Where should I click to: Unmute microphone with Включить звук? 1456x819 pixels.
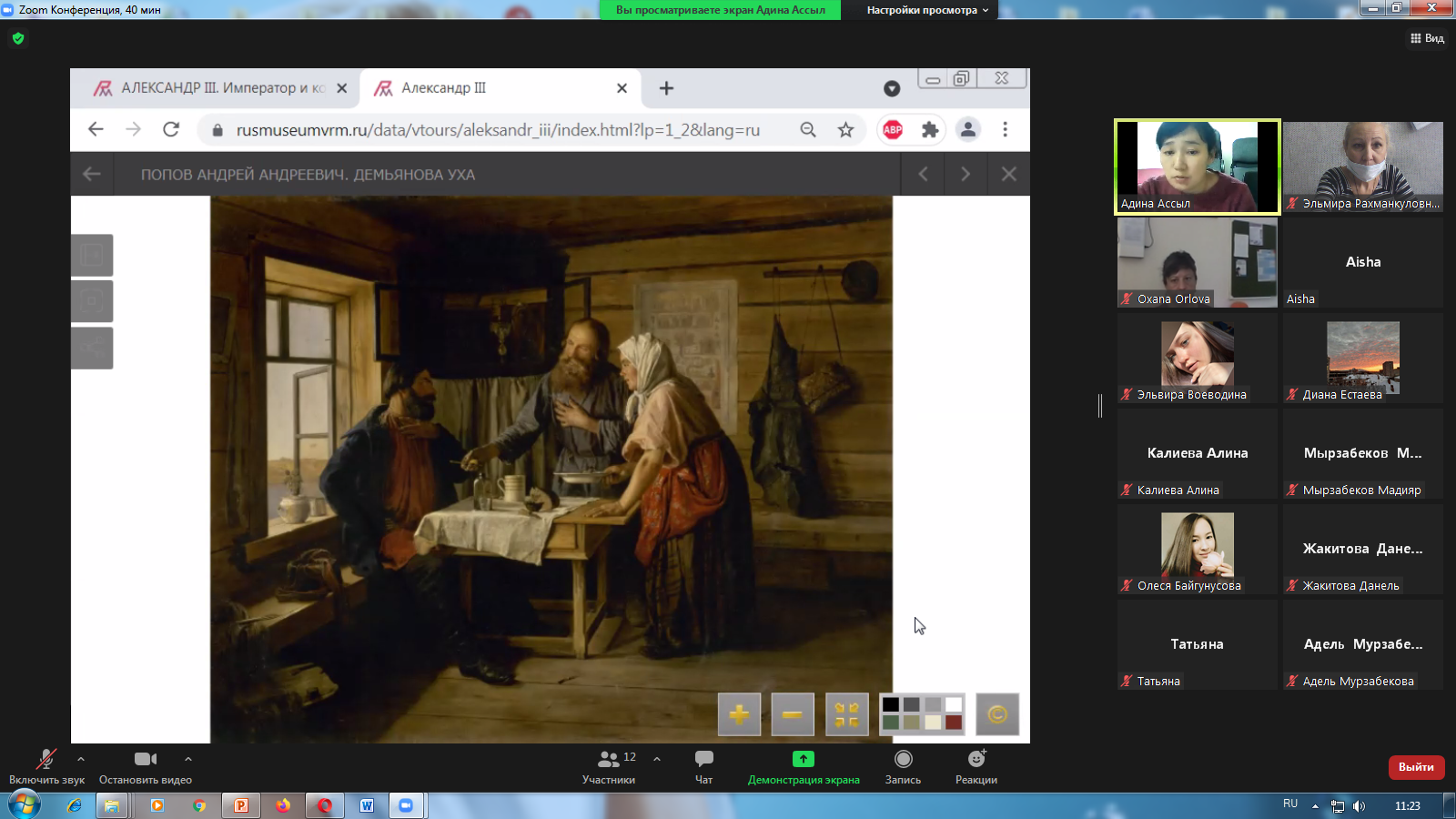click(x=46, y=766)
